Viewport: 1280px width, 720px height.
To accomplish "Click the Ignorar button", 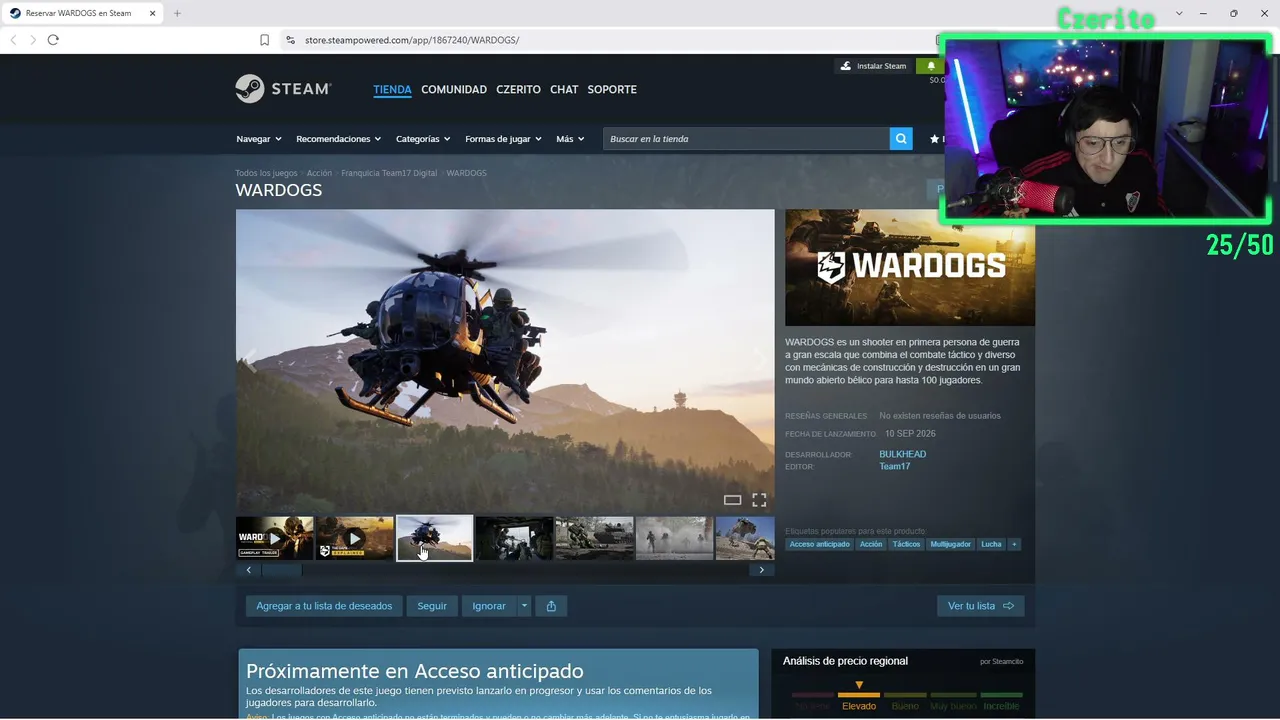I will pos(489,606).
